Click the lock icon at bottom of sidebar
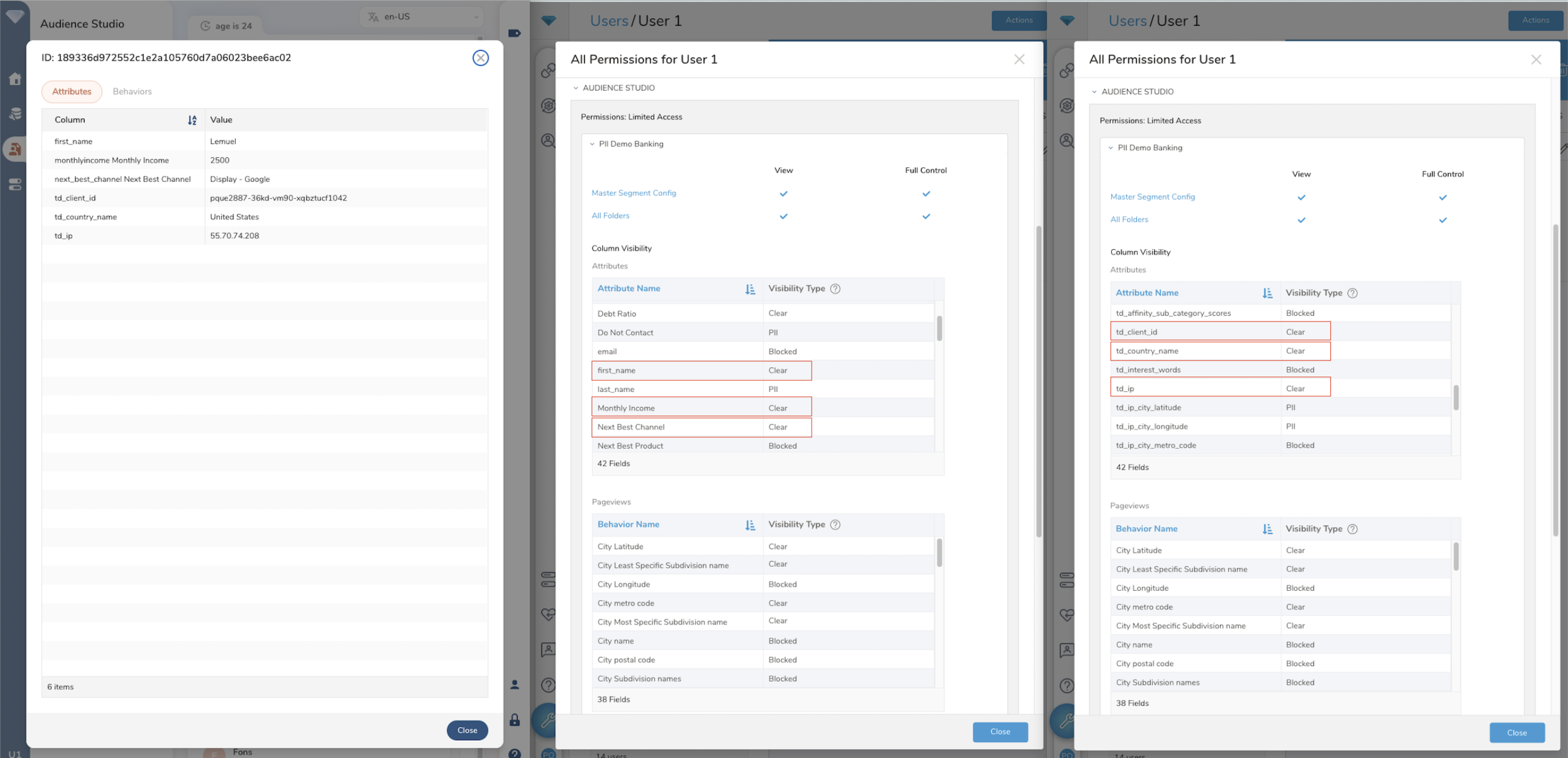Viewport: 1568px width, 758px height. 514,720
